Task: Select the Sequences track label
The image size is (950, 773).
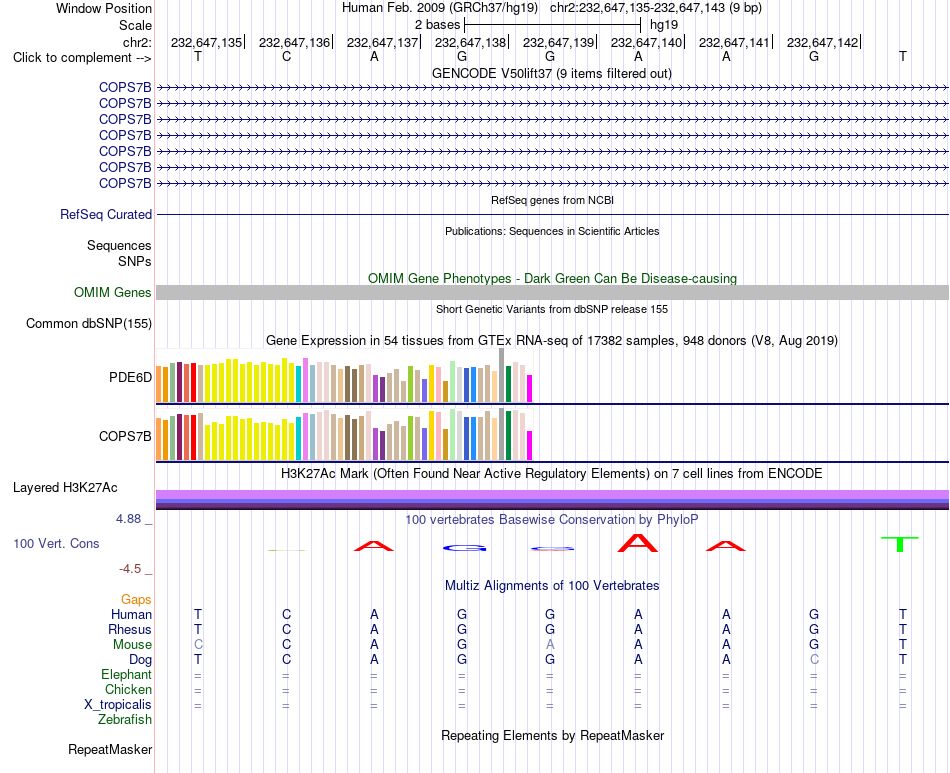Action: coord(119,245)
